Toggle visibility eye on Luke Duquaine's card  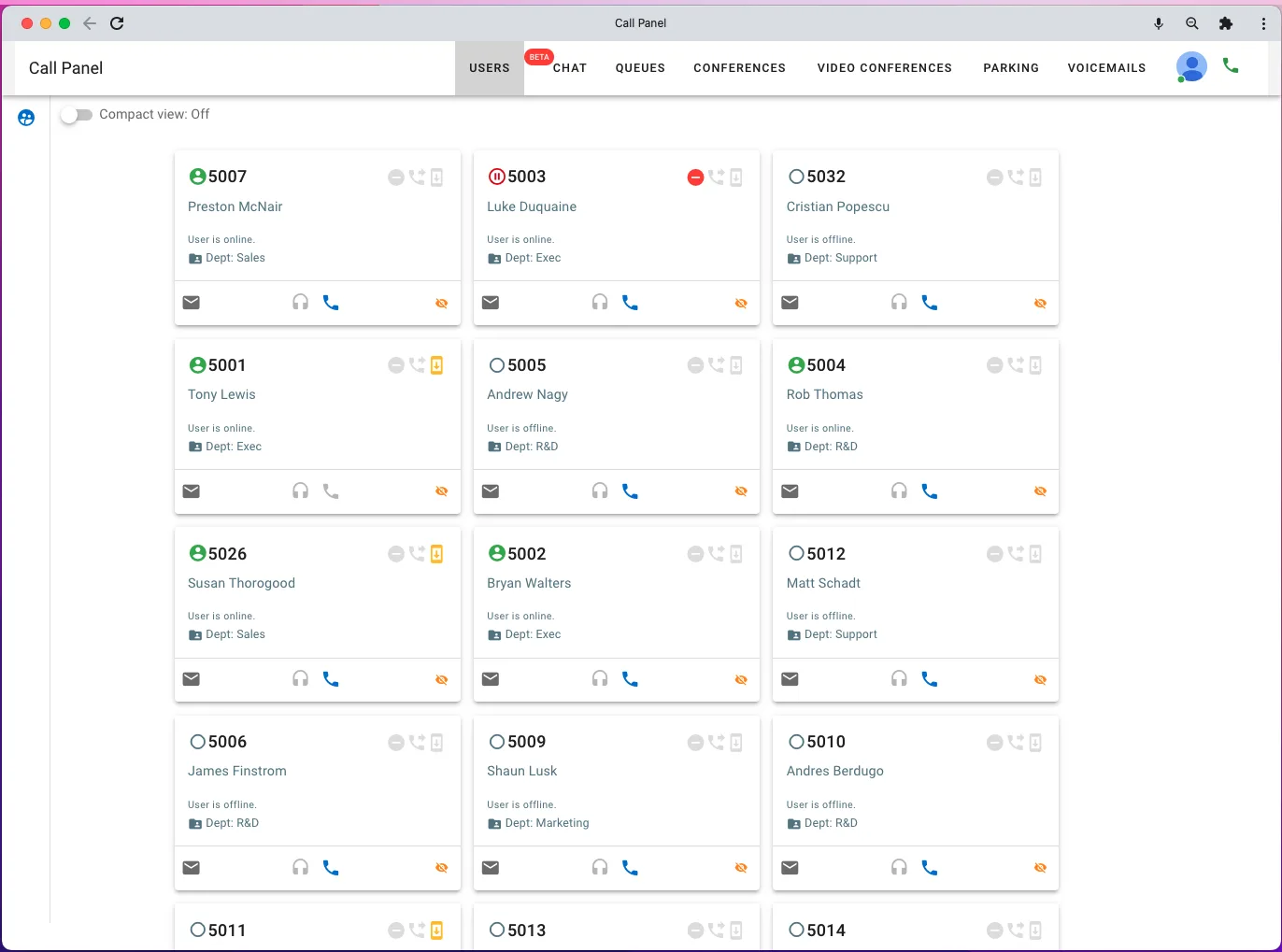741,303
